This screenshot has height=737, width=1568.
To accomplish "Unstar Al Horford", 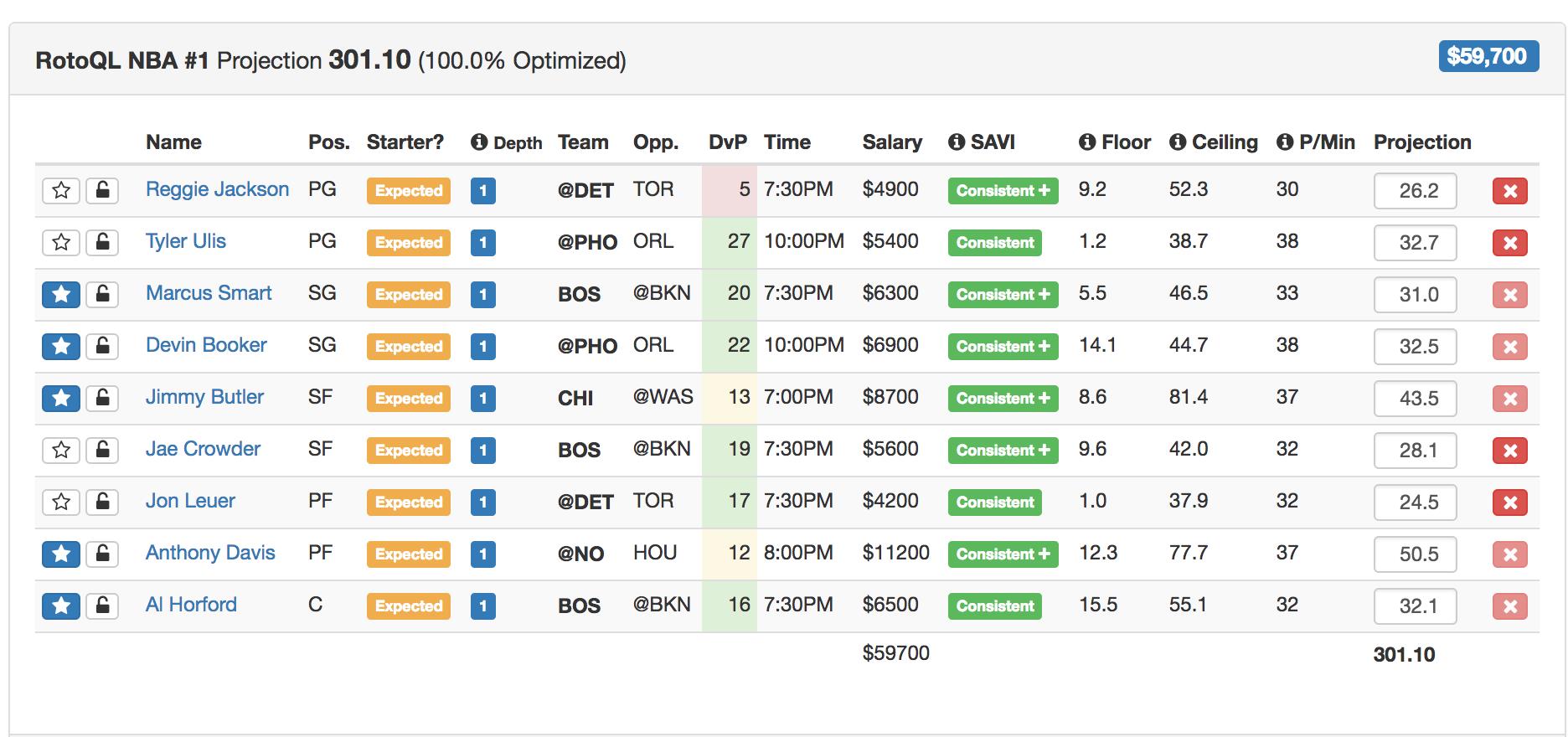I will pos(61,606).
